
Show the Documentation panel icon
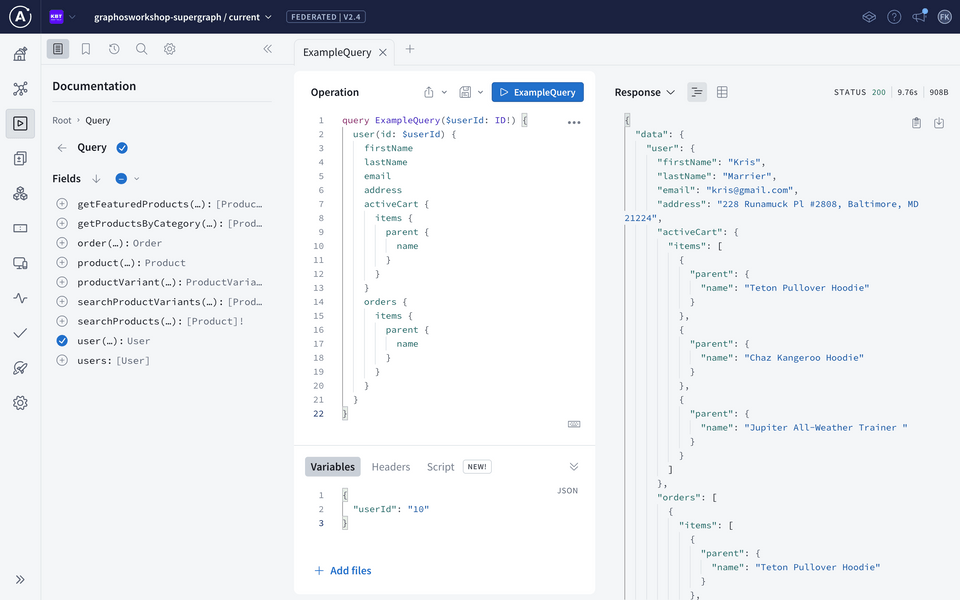click(58, 49)
